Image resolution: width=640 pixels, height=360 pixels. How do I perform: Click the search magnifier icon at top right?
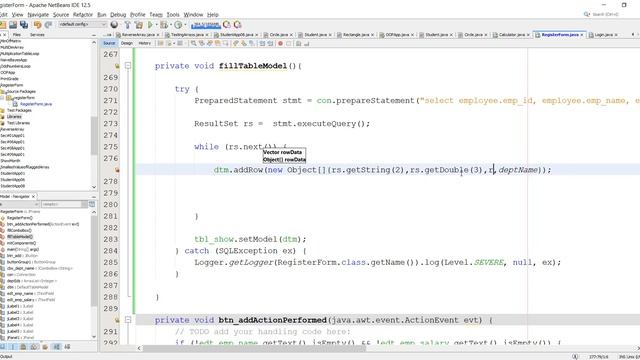tap(587, 14)
